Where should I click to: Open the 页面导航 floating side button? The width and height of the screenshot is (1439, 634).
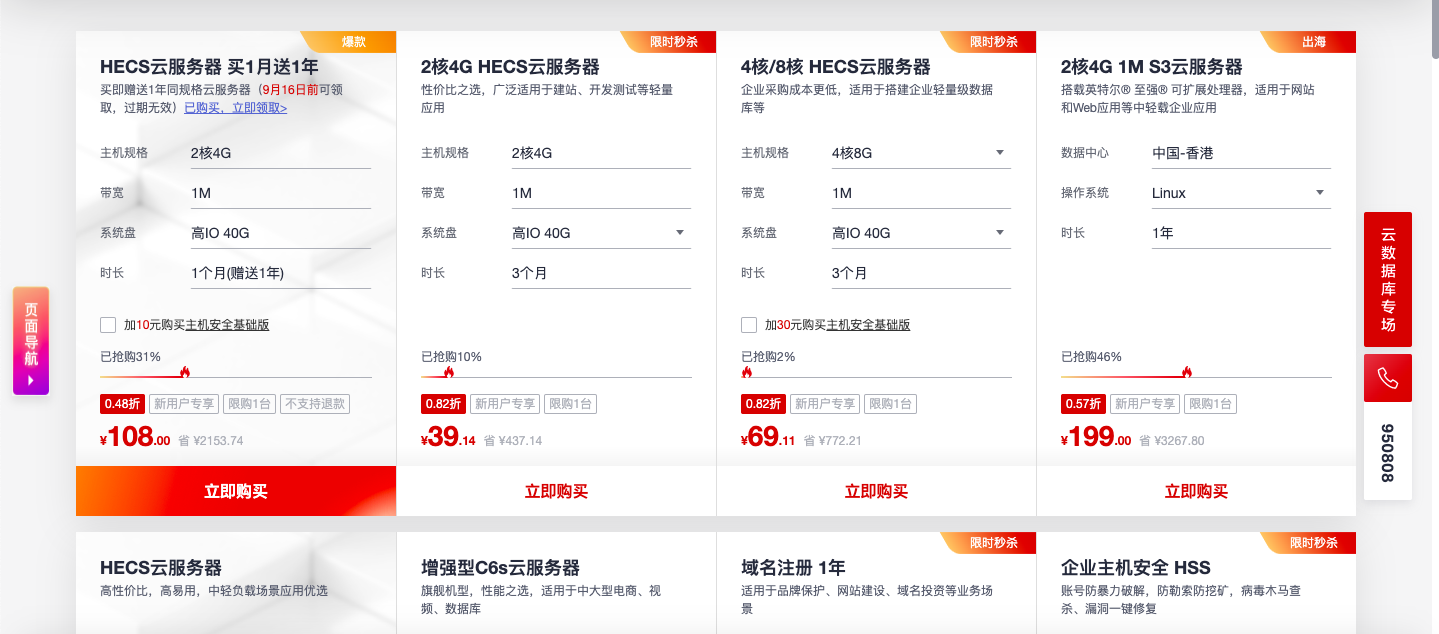tap(31, 341)
